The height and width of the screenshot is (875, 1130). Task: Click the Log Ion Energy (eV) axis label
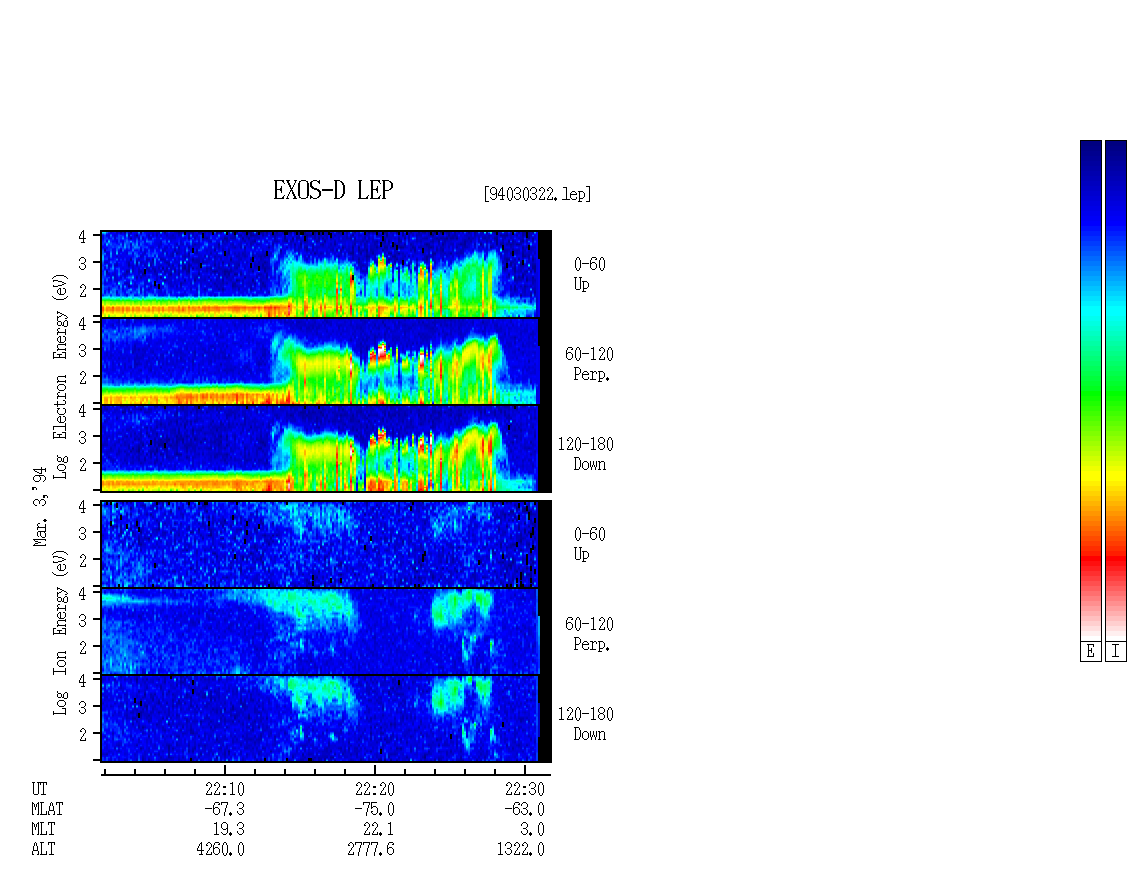click(x=60, y=632)
